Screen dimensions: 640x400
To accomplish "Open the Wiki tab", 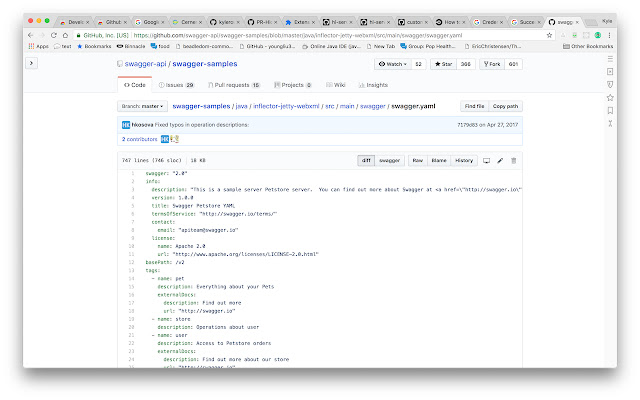I will tap(336, 85).
